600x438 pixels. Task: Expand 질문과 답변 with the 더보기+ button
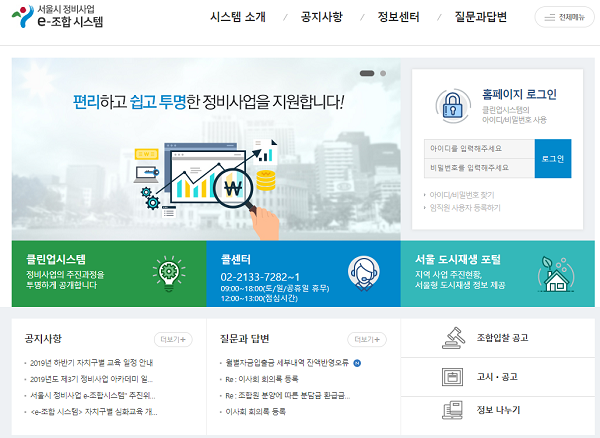365,340
